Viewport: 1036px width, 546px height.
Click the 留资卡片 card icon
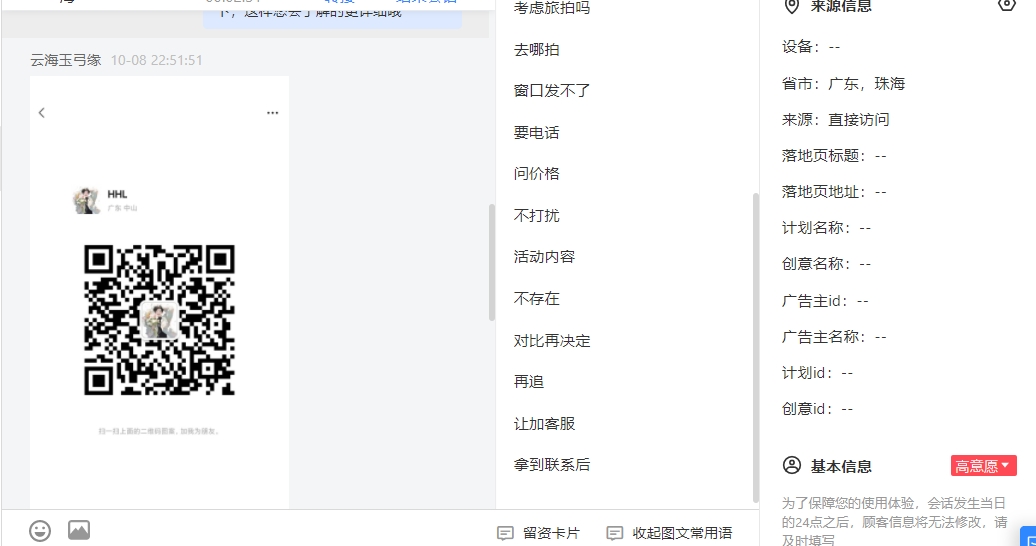[x=505, y=533]
